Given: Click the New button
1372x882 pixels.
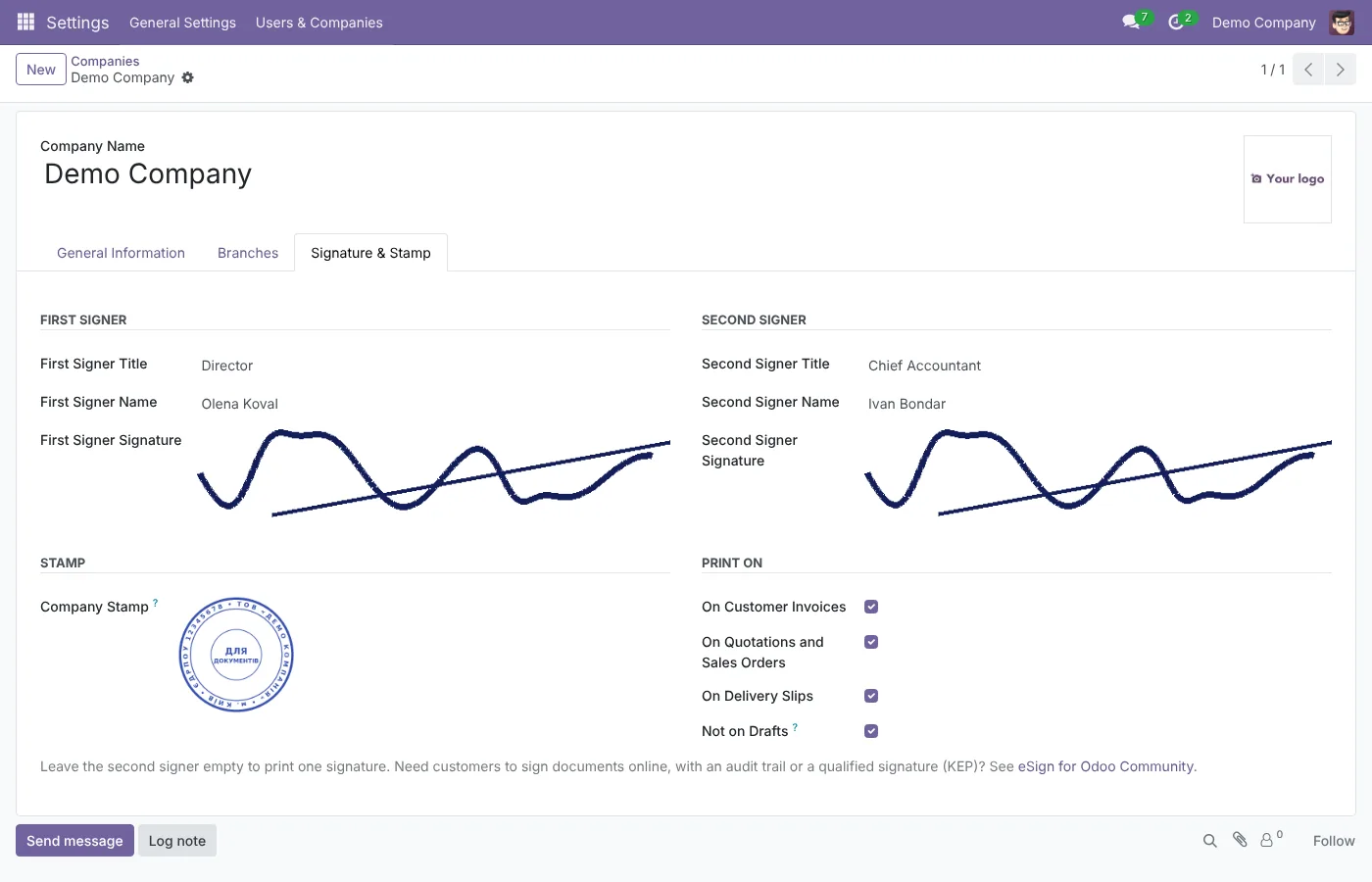Looking at the screenshot, I should tap(41, 70).
